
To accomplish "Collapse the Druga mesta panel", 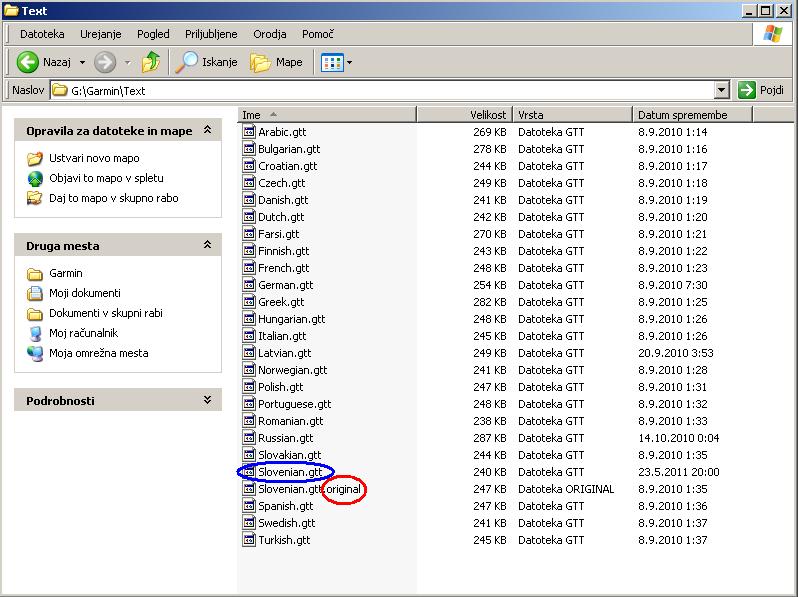I will click(x=208, y=245).
